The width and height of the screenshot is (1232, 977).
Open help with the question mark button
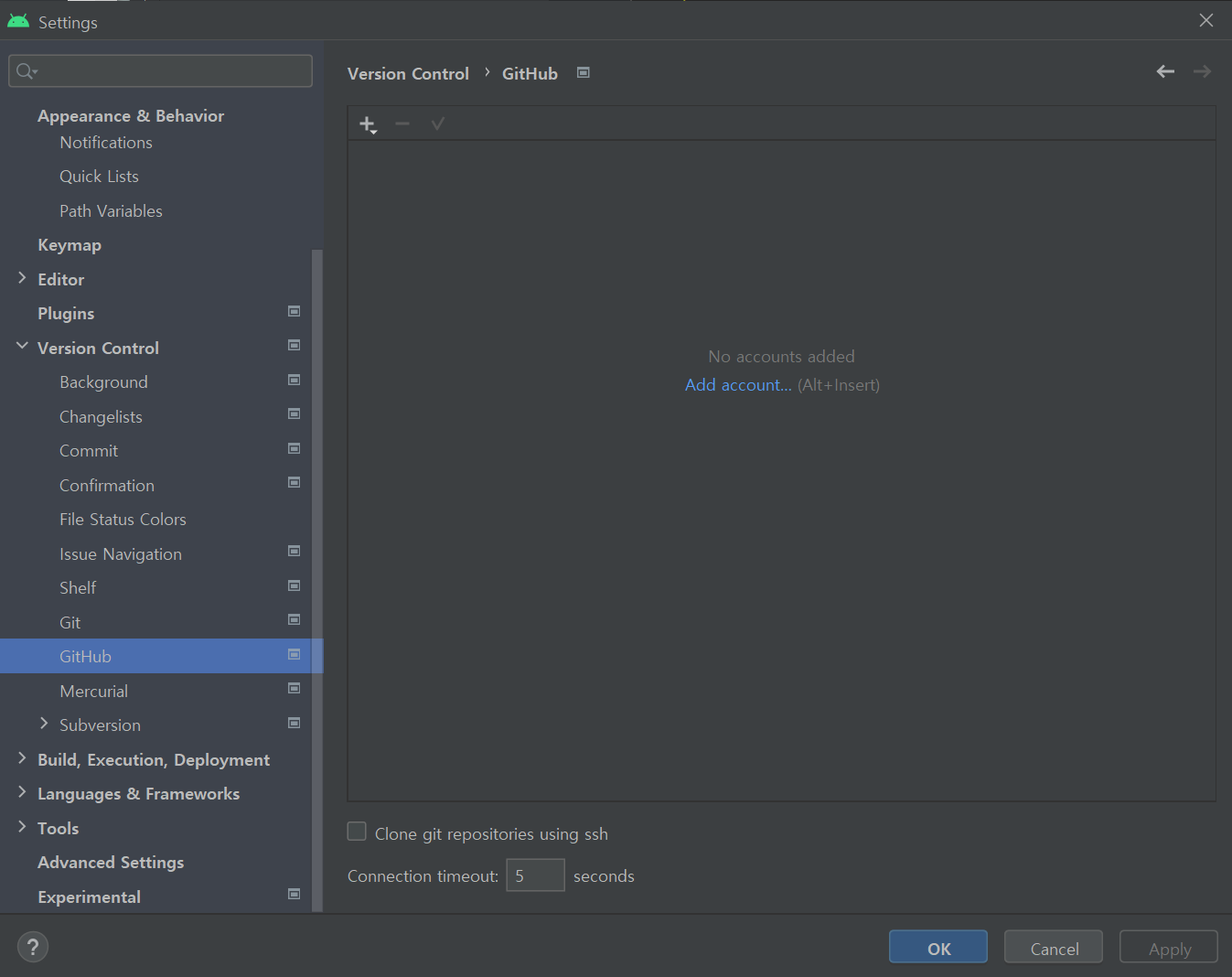(33, 947)
